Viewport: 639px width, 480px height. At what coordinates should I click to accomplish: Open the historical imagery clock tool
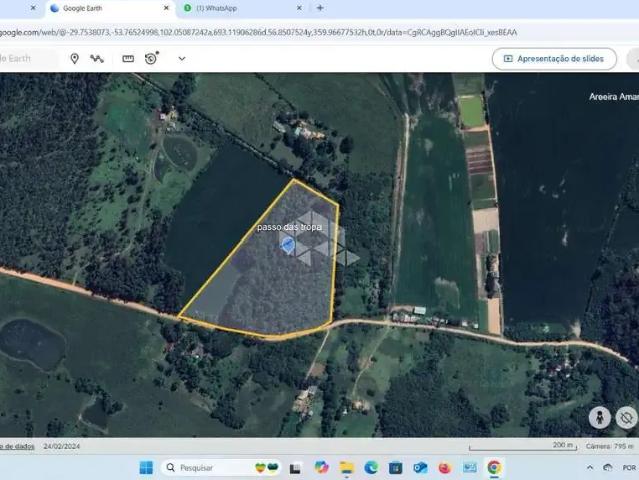tap(152, 58)
